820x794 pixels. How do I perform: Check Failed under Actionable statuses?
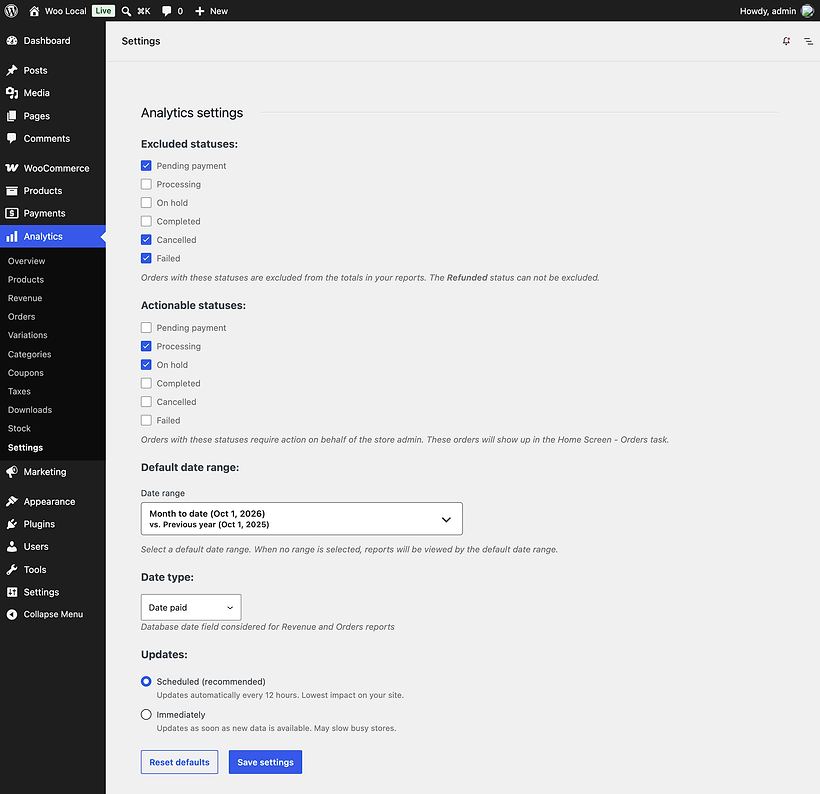pos(146,420)
